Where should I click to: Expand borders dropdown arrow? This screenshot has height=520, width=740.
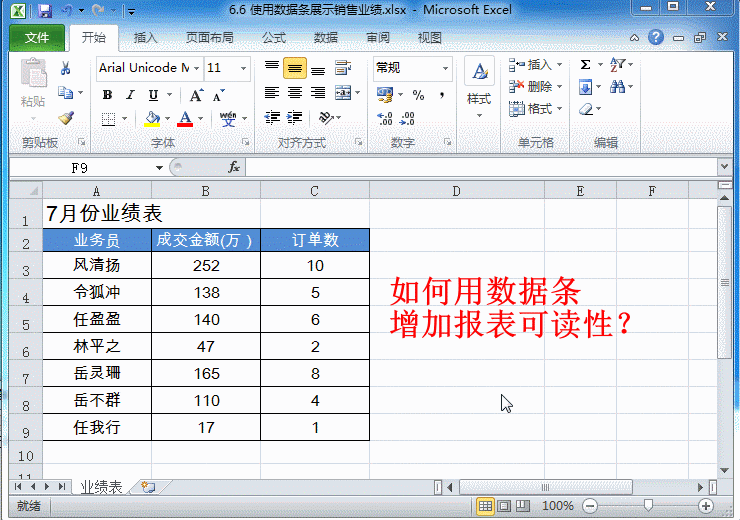125,118
